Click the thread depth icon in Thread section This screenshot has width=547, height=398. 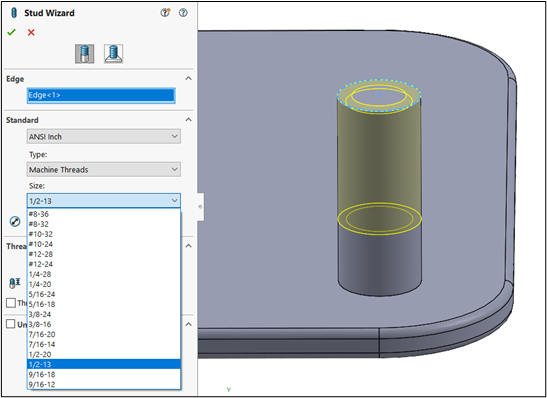pyautogui.click(x=15, y=283)
